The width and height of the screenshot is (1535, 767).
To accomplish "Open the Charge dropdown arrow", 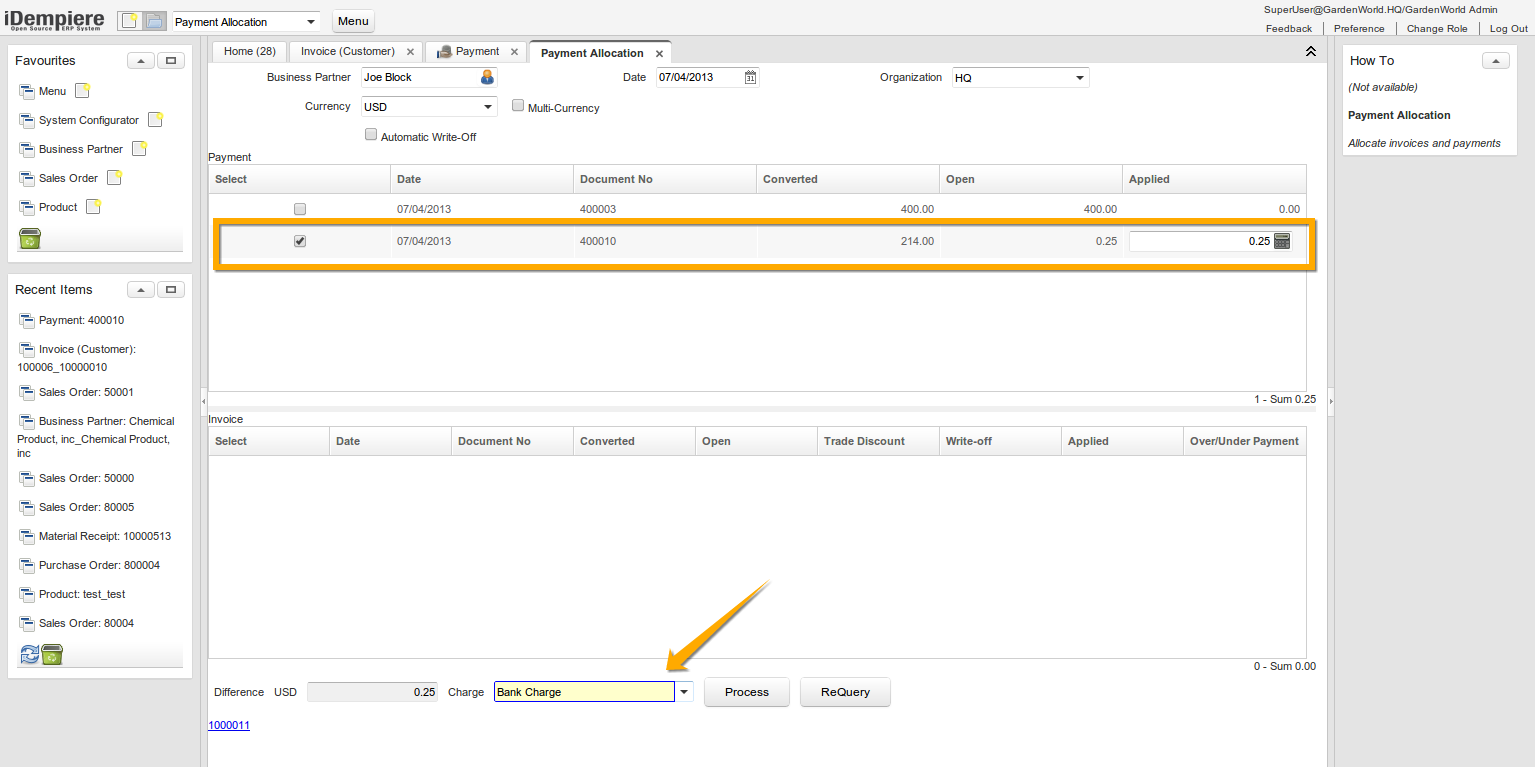I will click(684, 692).
